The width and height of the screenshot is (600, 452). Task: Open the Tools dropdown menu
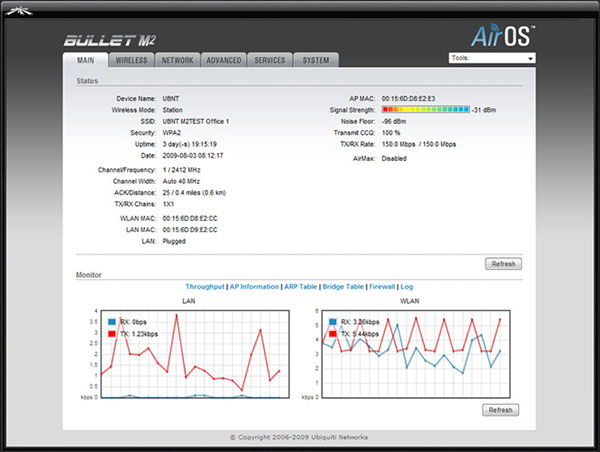click(493, 58)
